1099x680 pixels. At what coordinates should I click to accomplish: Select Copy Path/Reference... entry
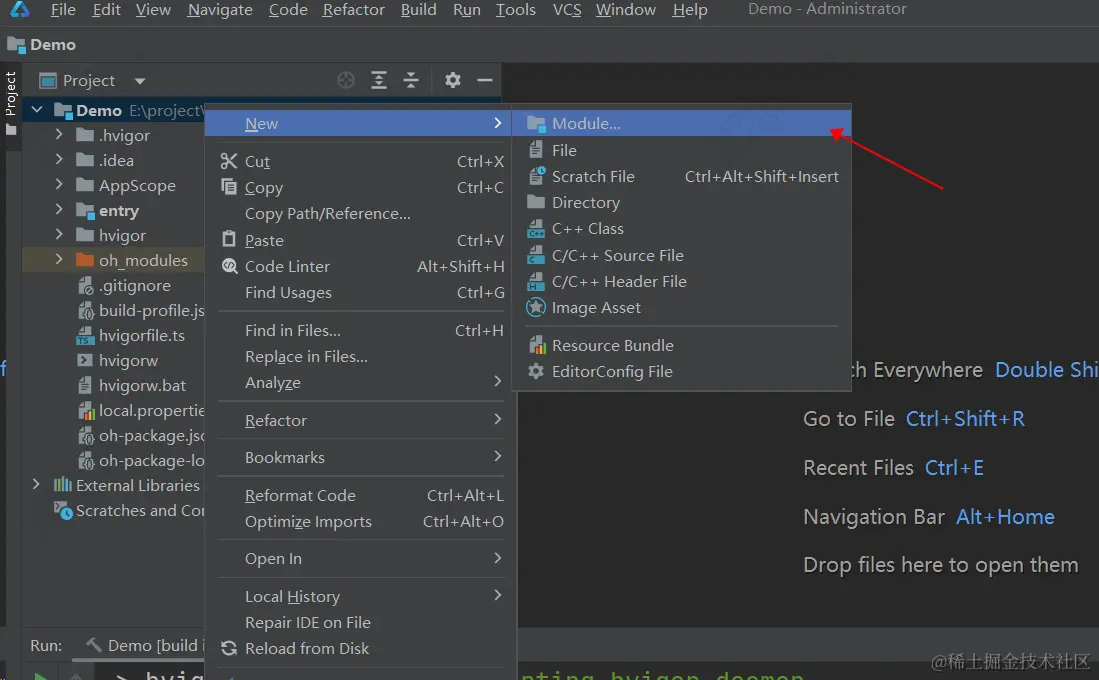360,214
